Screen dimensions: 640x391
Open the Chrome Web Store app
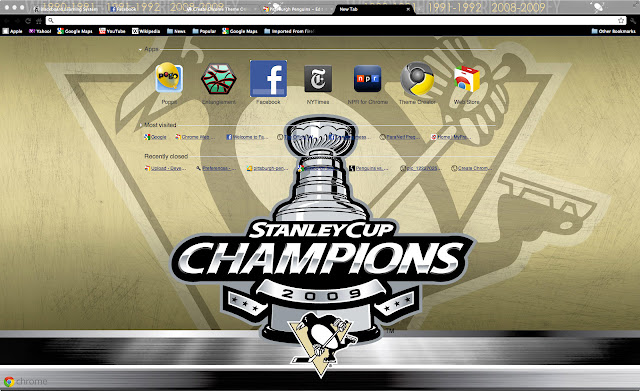[467, 79]
